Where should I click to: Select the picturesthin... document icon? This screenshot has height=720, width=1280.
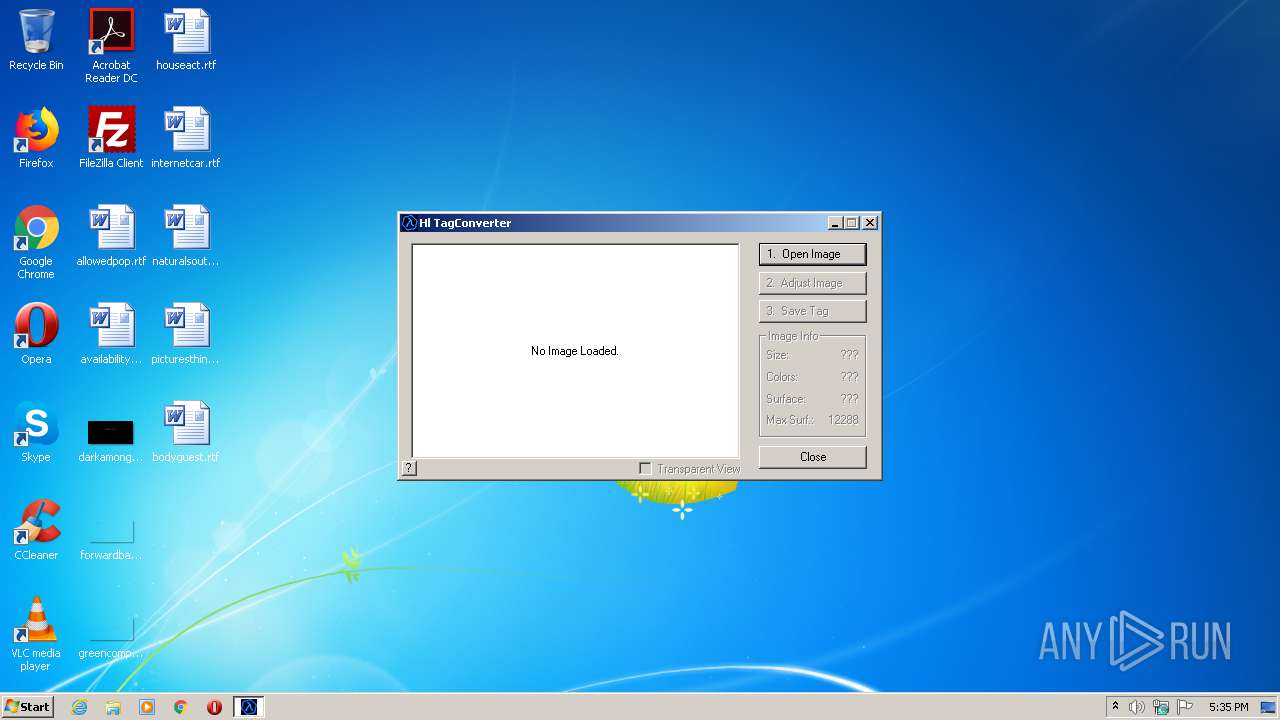pos(186,334)
